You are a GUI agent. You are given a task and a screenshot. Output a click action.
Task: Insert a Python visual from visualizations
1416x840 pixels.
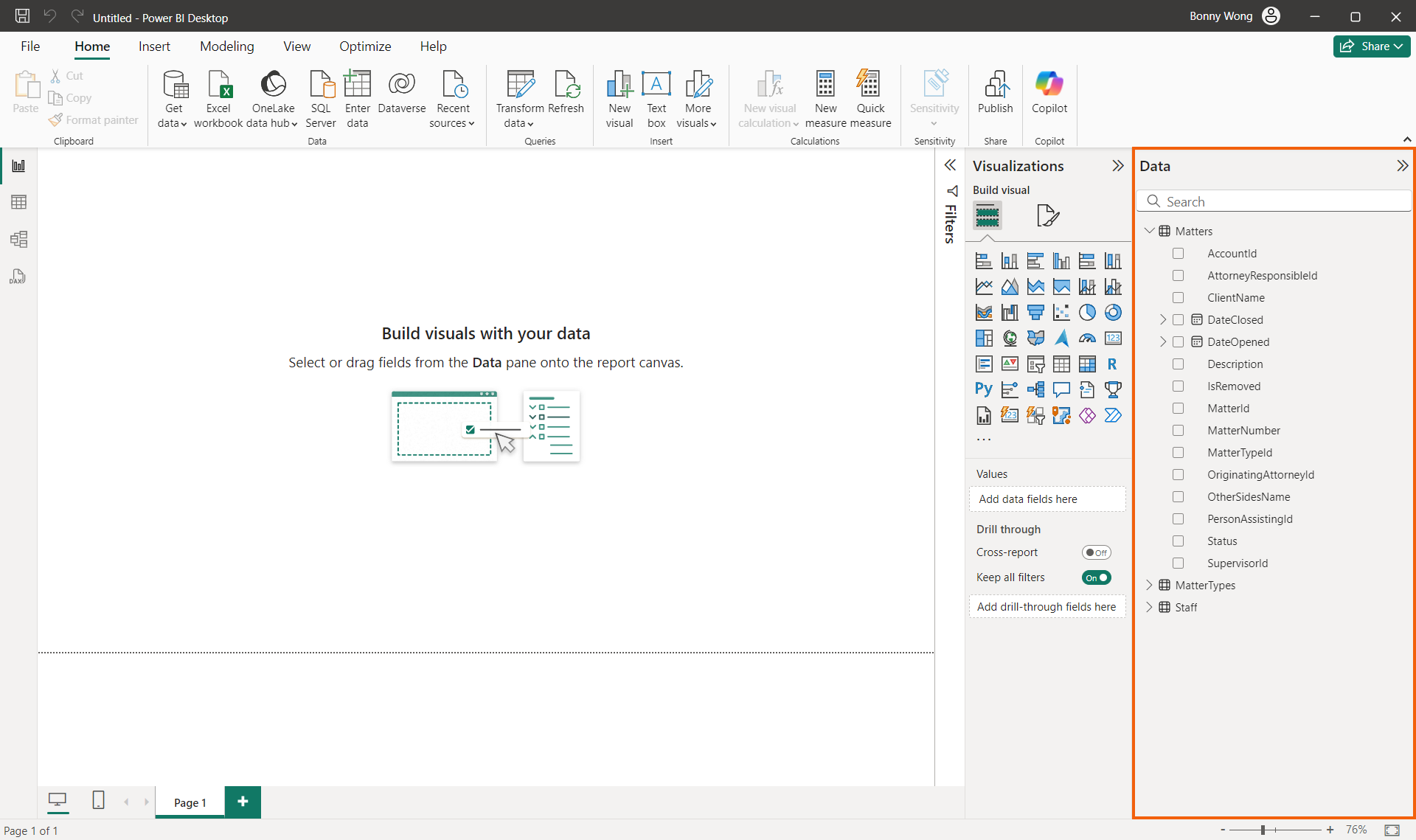tap(983, 389)
